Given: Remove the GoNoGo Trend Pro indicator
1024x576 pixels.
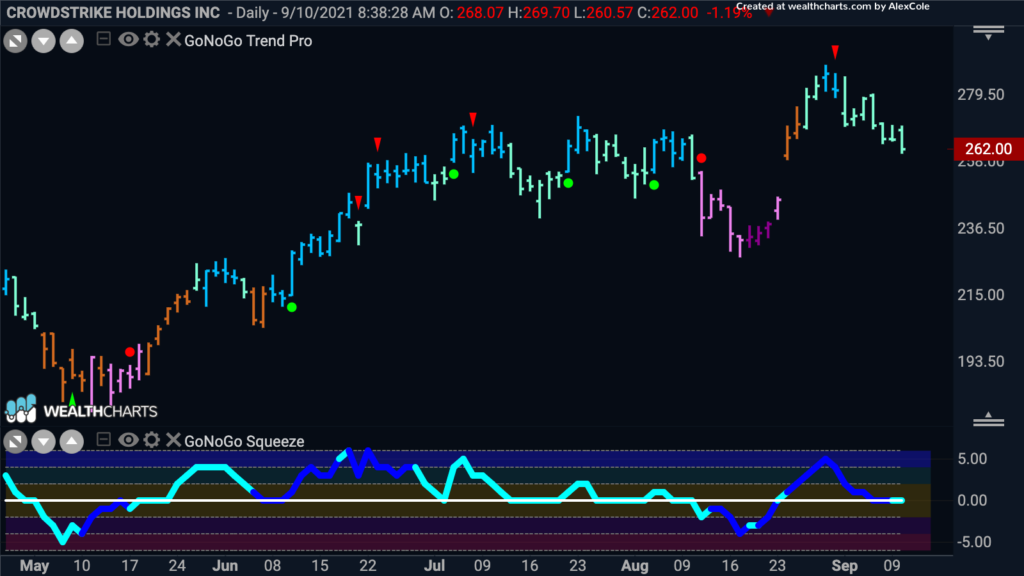Looking at the screenshot, I should point(173,40).
